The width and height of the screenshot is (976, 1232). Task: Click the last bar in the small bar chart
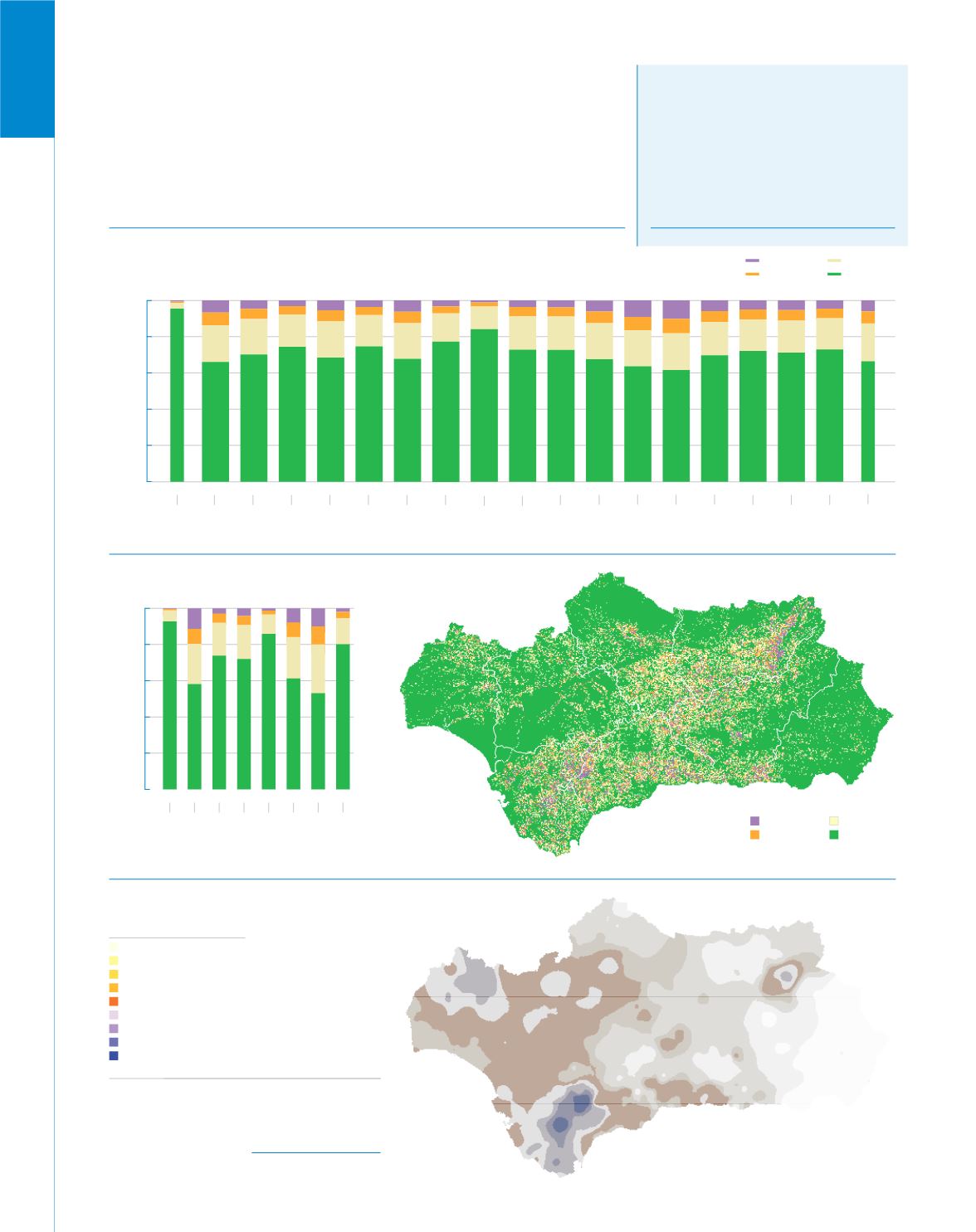coord(343,705)
